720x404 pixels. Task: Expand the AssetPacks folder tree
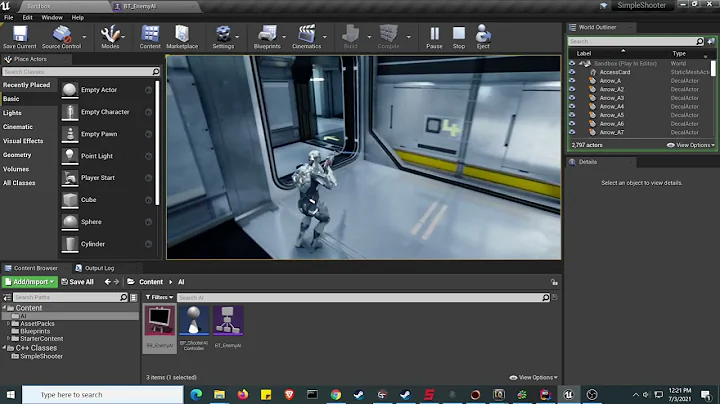coord(8,324)
